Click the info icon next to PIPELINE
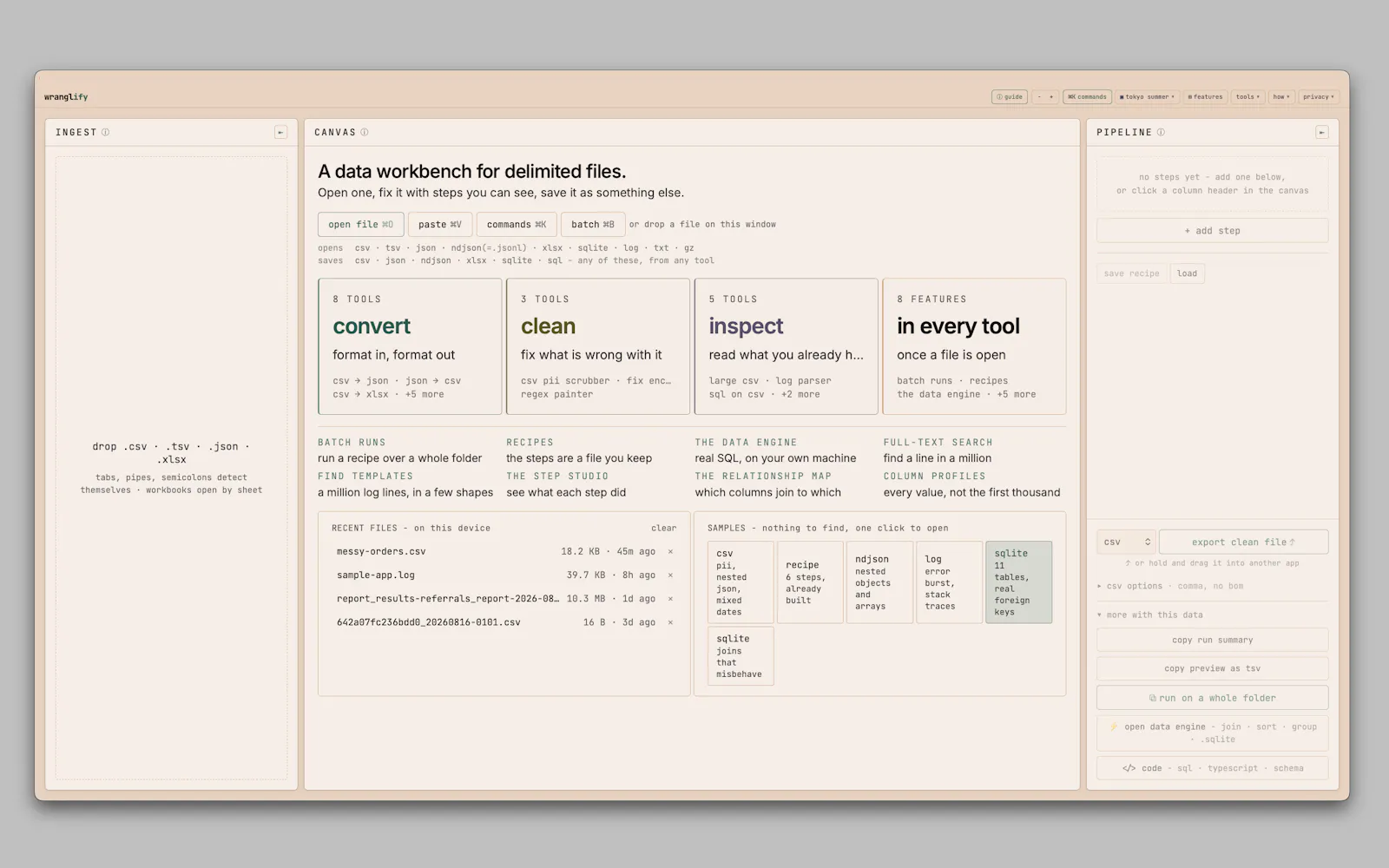Image resolution: width=1389 pixels, height=868 pixels. (1161, 133)
